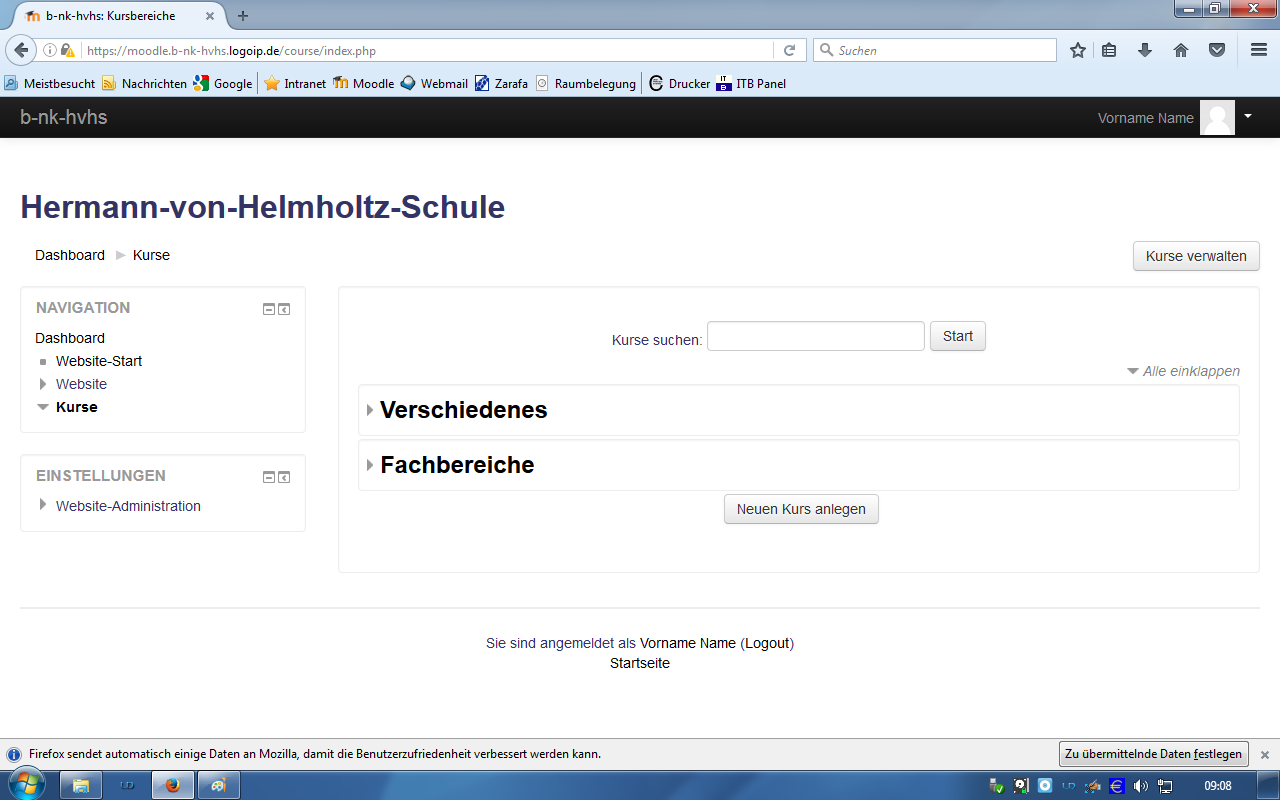Dock the Einstellungen block to the side
This screenshot has width=1280, height=800.
pyautogui.click(x=284, y=478)
